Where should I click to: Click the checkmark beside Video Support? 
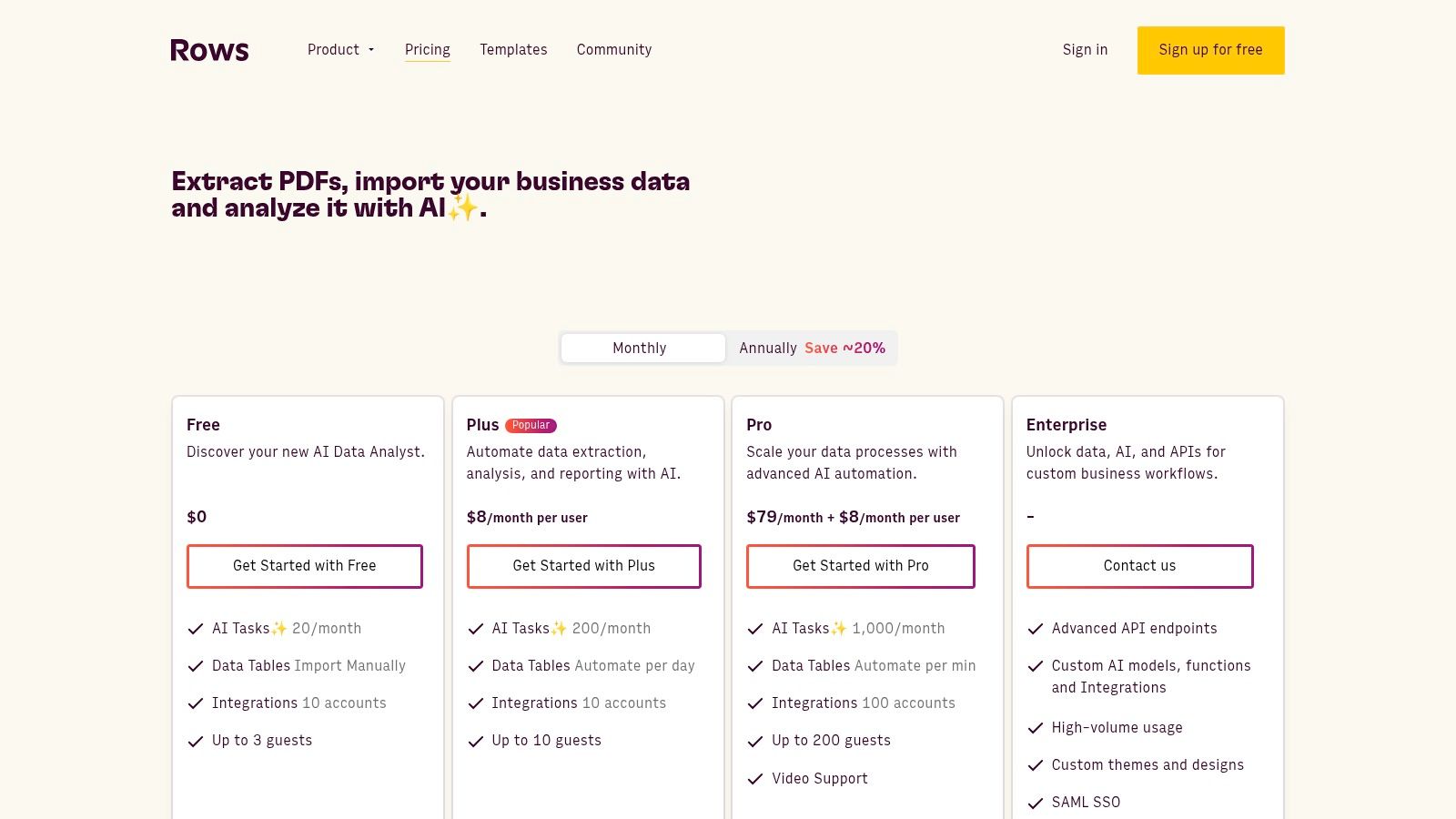coord(754,779)
